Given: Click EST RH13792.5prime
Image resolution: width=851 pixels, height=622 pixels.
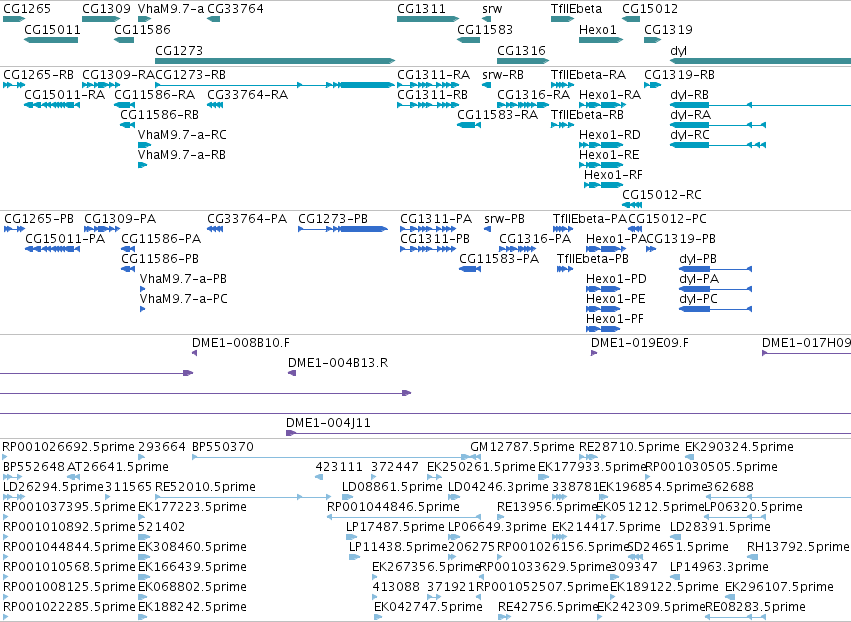Looking at the screenshot, I should click(798, 547).
